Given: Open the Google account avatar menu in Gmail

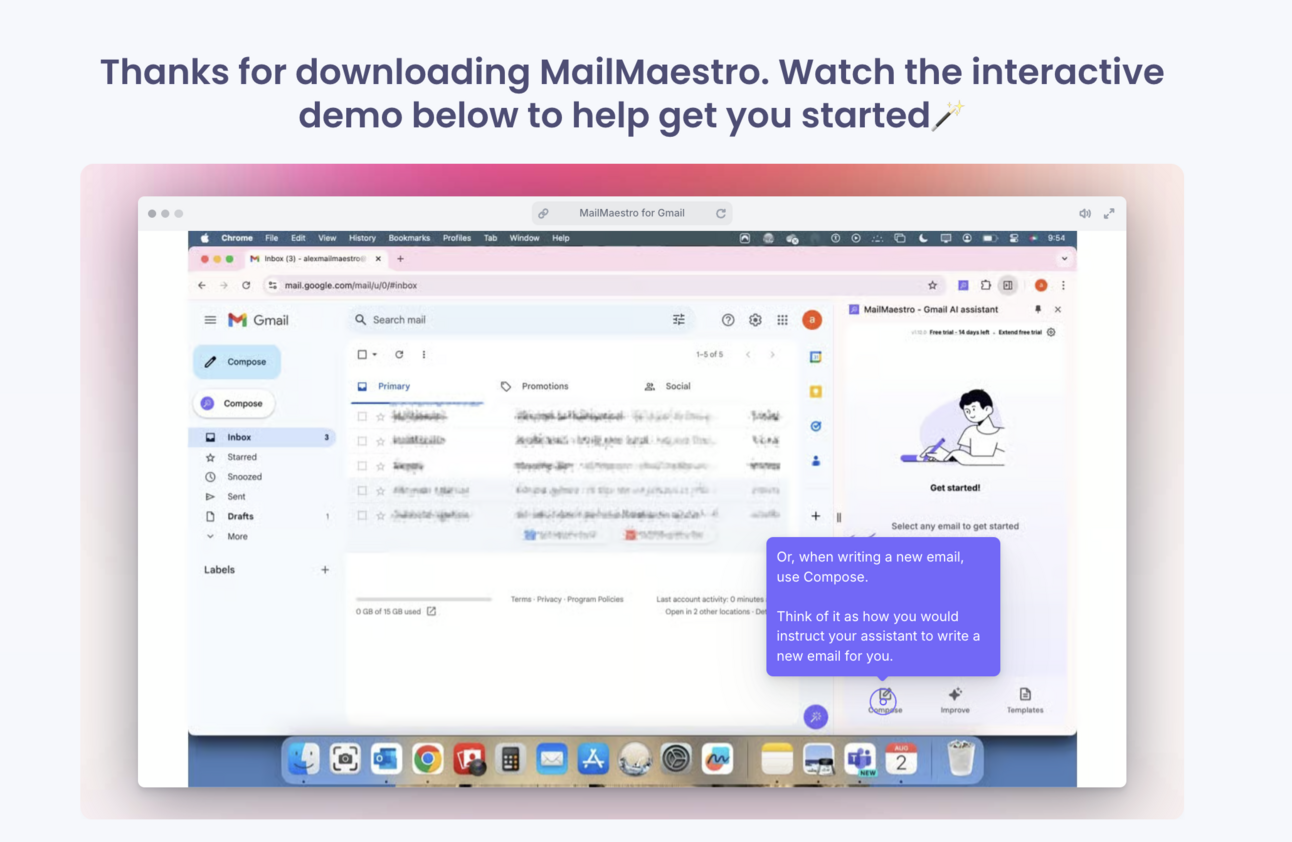Looking at the screenshot, I should tap(812, 320).
